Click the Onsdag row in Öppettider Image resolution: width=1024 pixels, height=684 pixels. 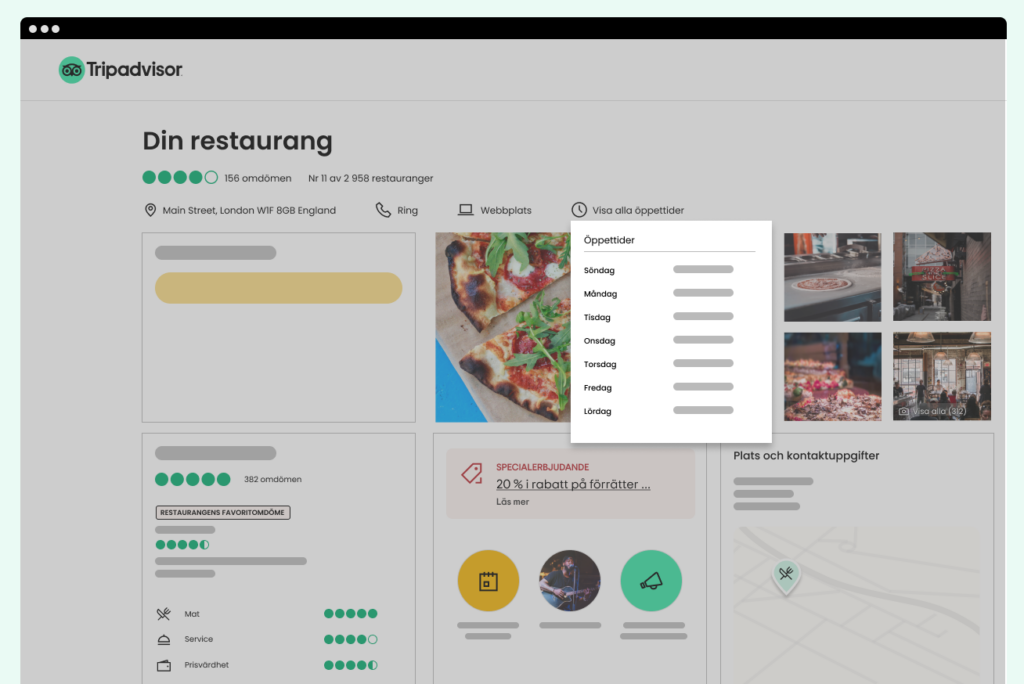[658, 340]
